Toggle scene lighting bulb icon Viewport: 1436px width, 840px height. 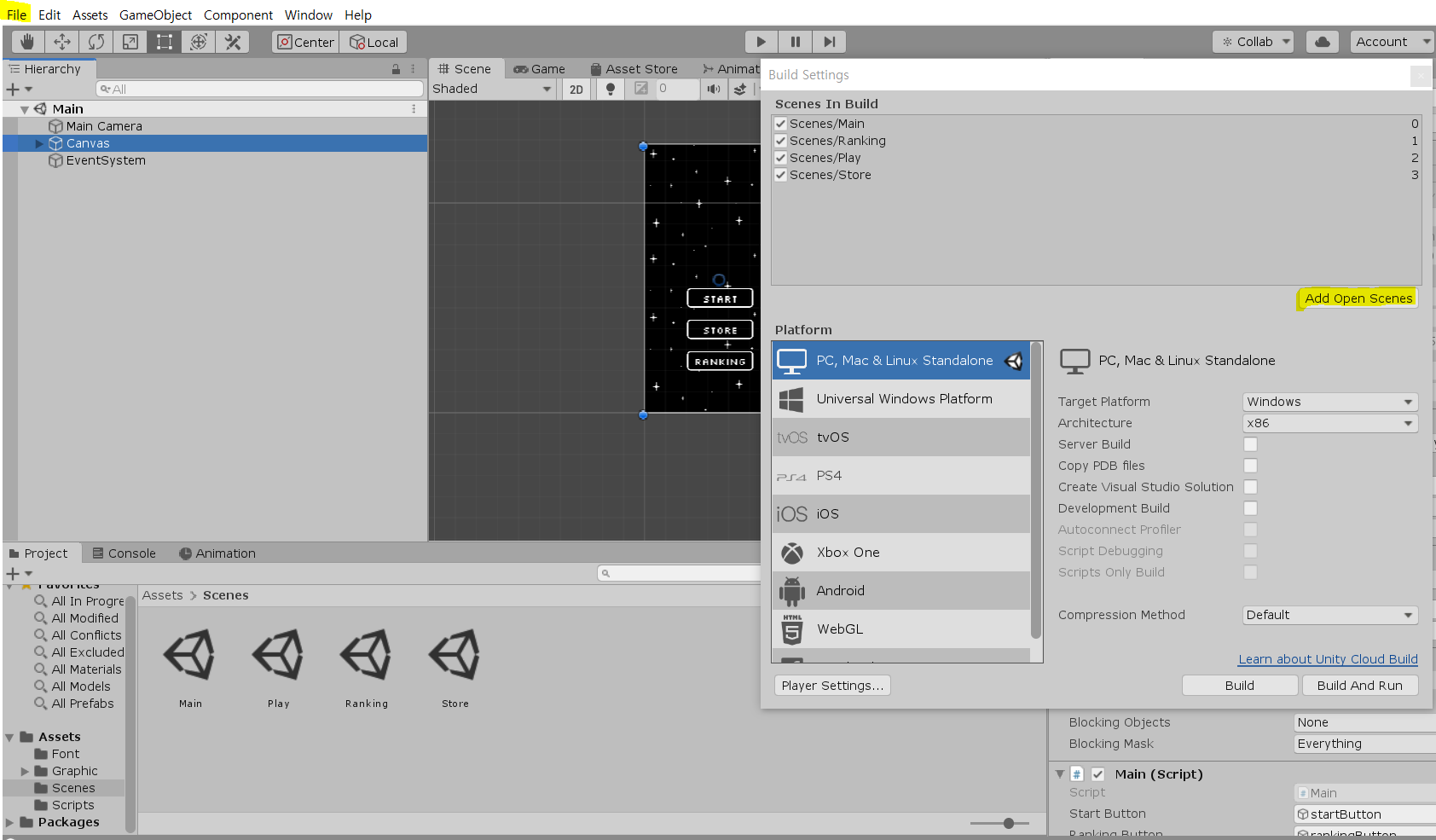point(611,89)
